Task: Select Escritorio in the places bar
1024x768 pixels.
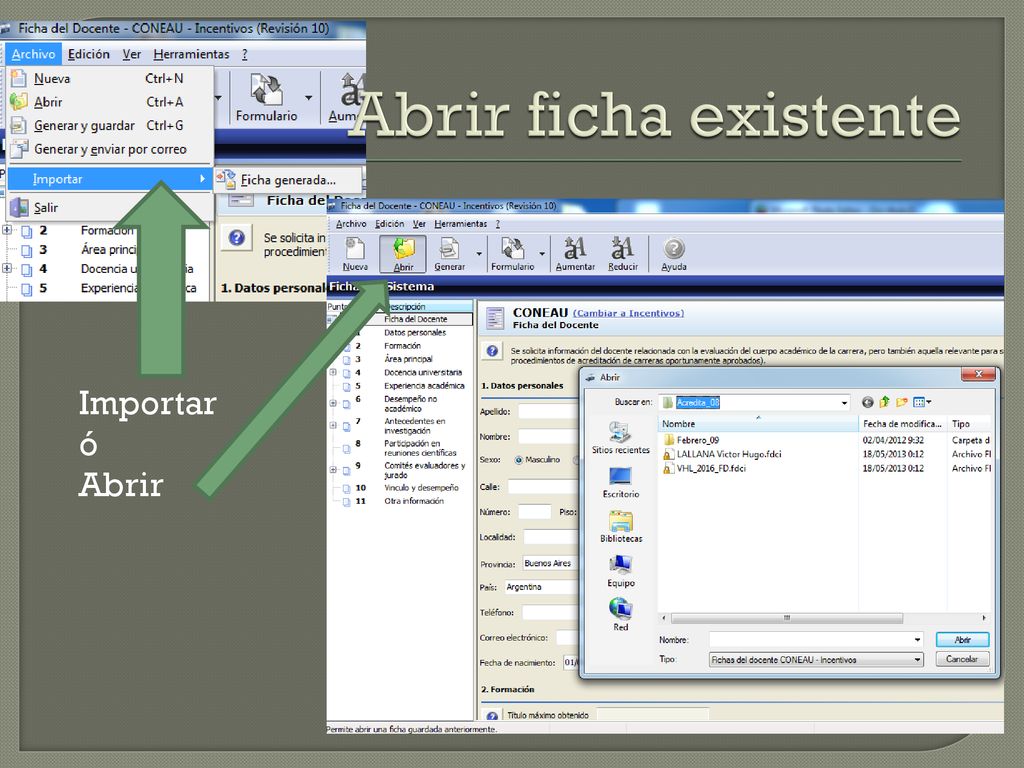Action: [620, 482]
